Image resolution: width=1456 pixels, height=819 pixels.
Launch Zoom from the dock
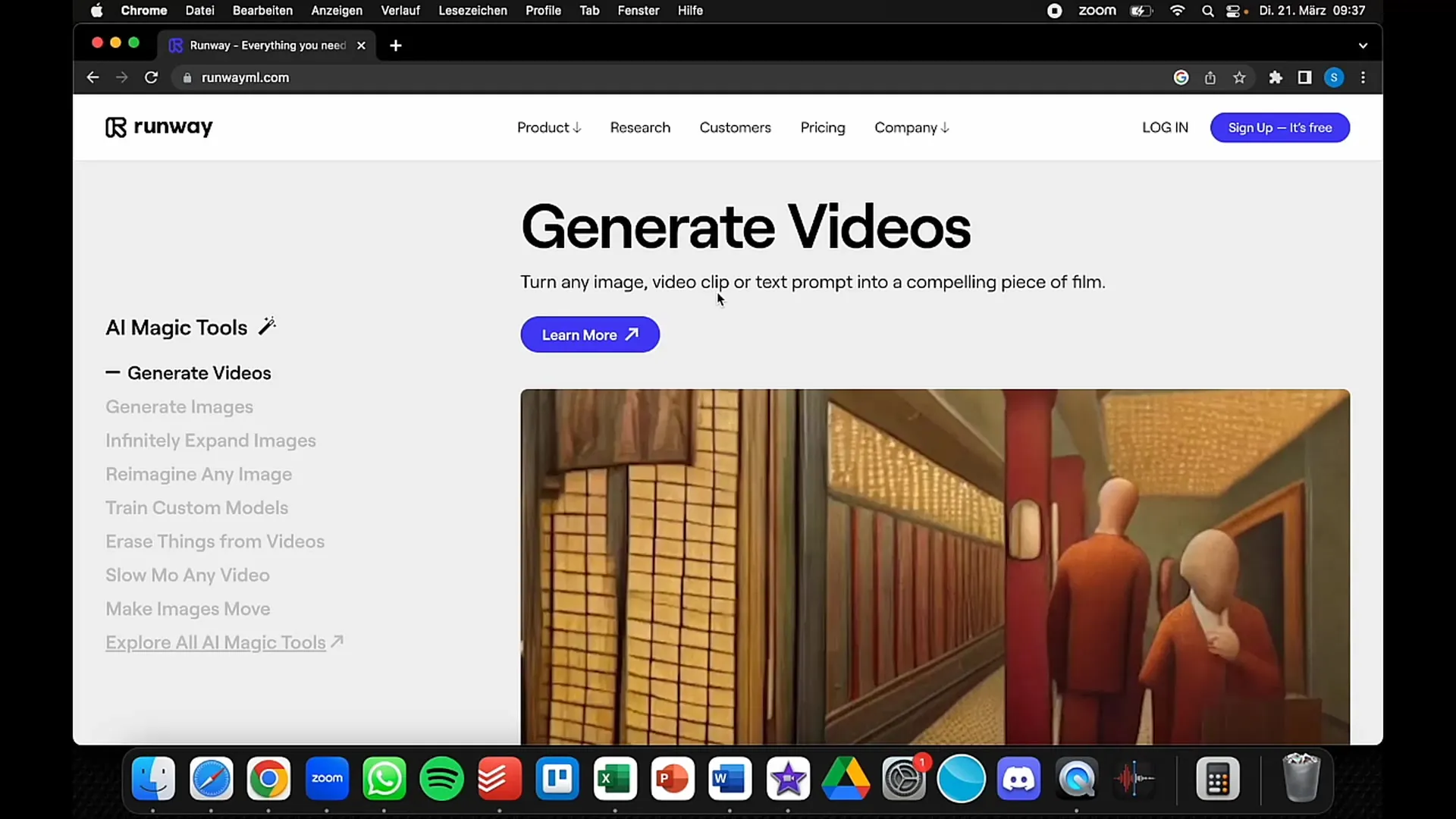326,779
